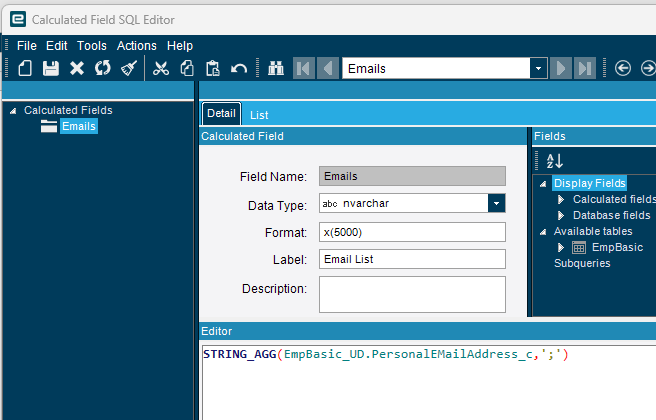656x420 pixels.
Task: Go to the first record
Action: [304, 68]
